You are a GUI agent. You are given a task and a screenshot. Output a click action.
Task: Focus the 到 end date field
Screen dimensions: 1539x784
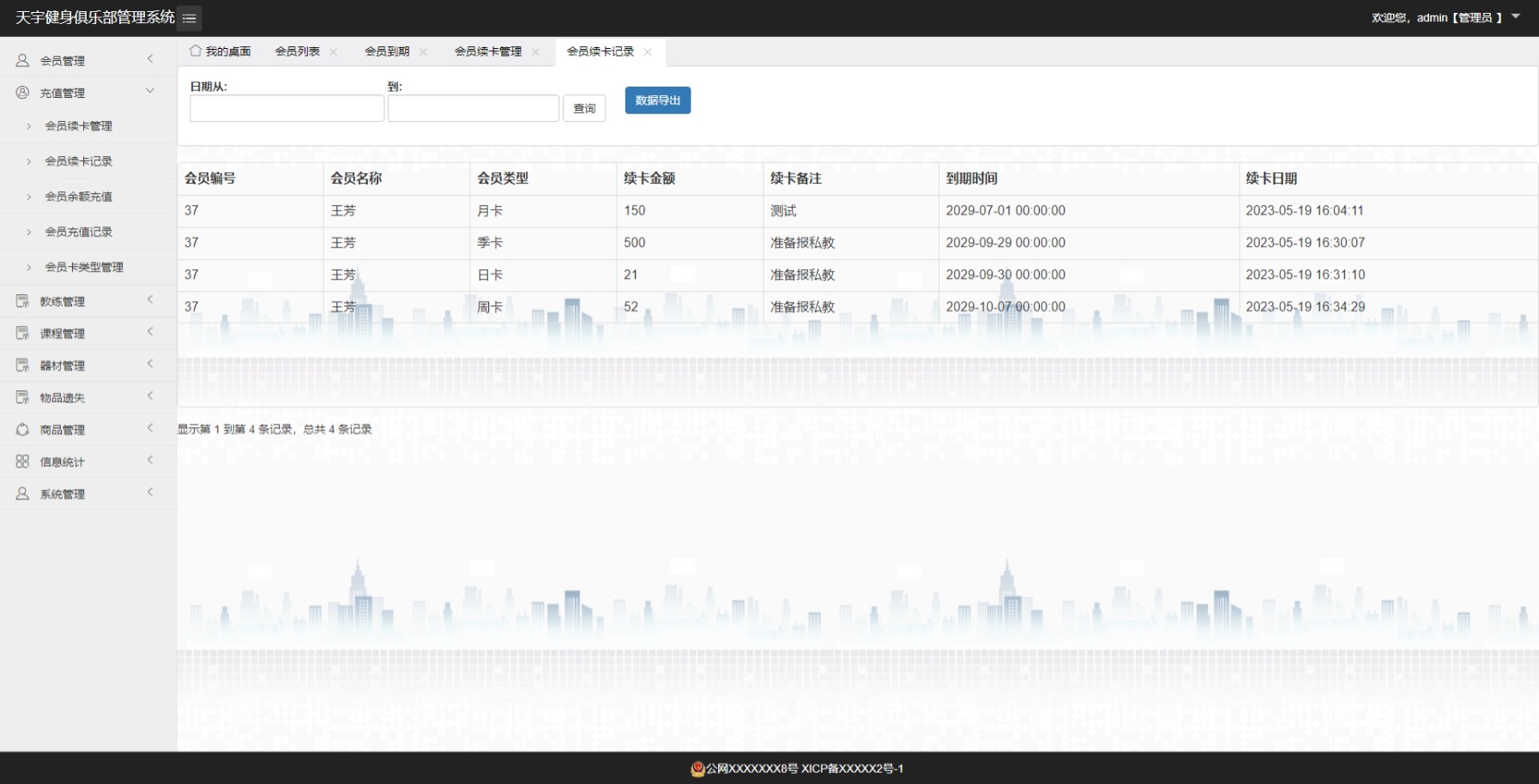click(474, 108)
